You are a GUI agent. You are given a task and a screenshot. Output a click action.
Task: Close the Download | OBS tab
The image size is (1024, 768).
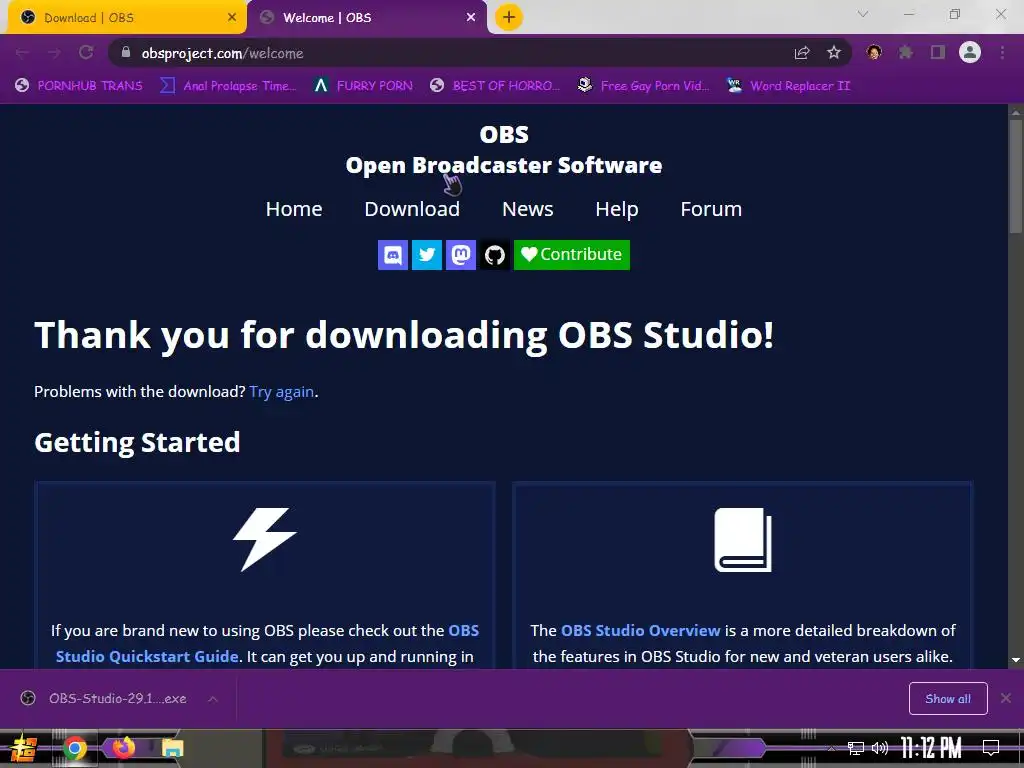pyautogui.click(x=232, y=18)
